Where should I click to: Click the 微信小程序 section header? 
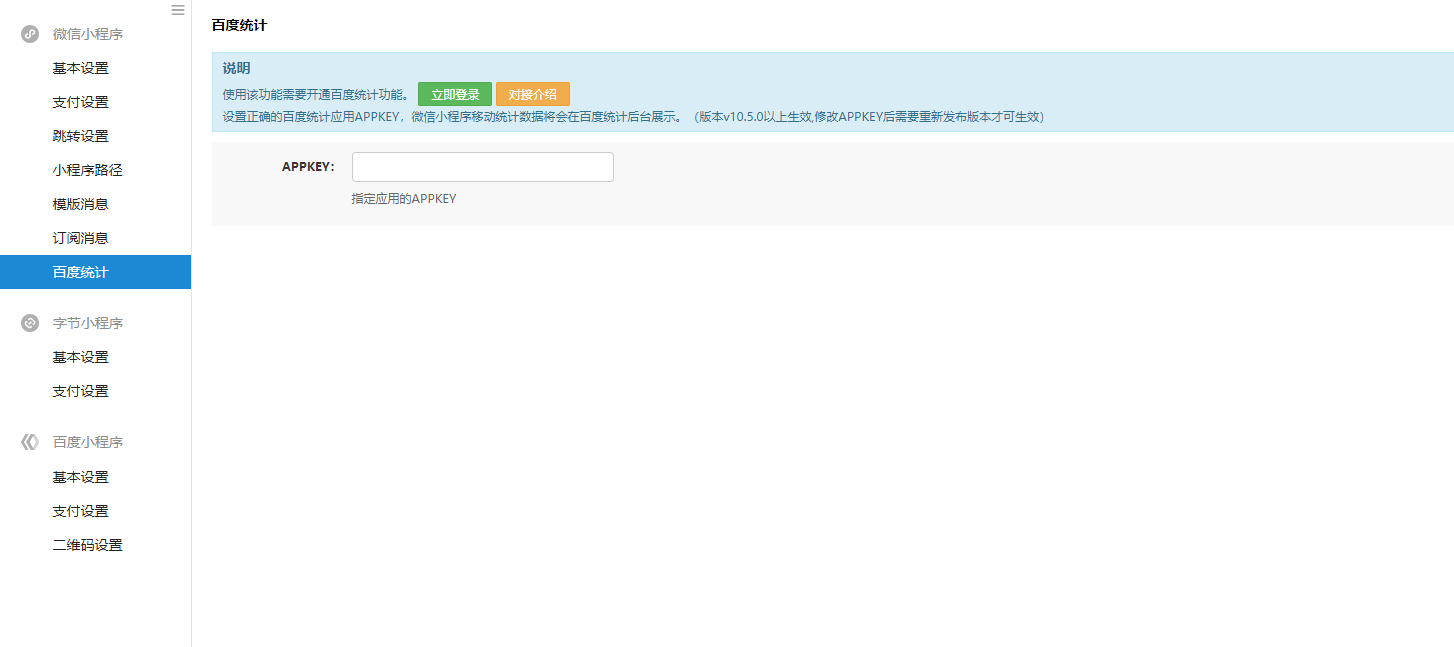coord(88,34)
